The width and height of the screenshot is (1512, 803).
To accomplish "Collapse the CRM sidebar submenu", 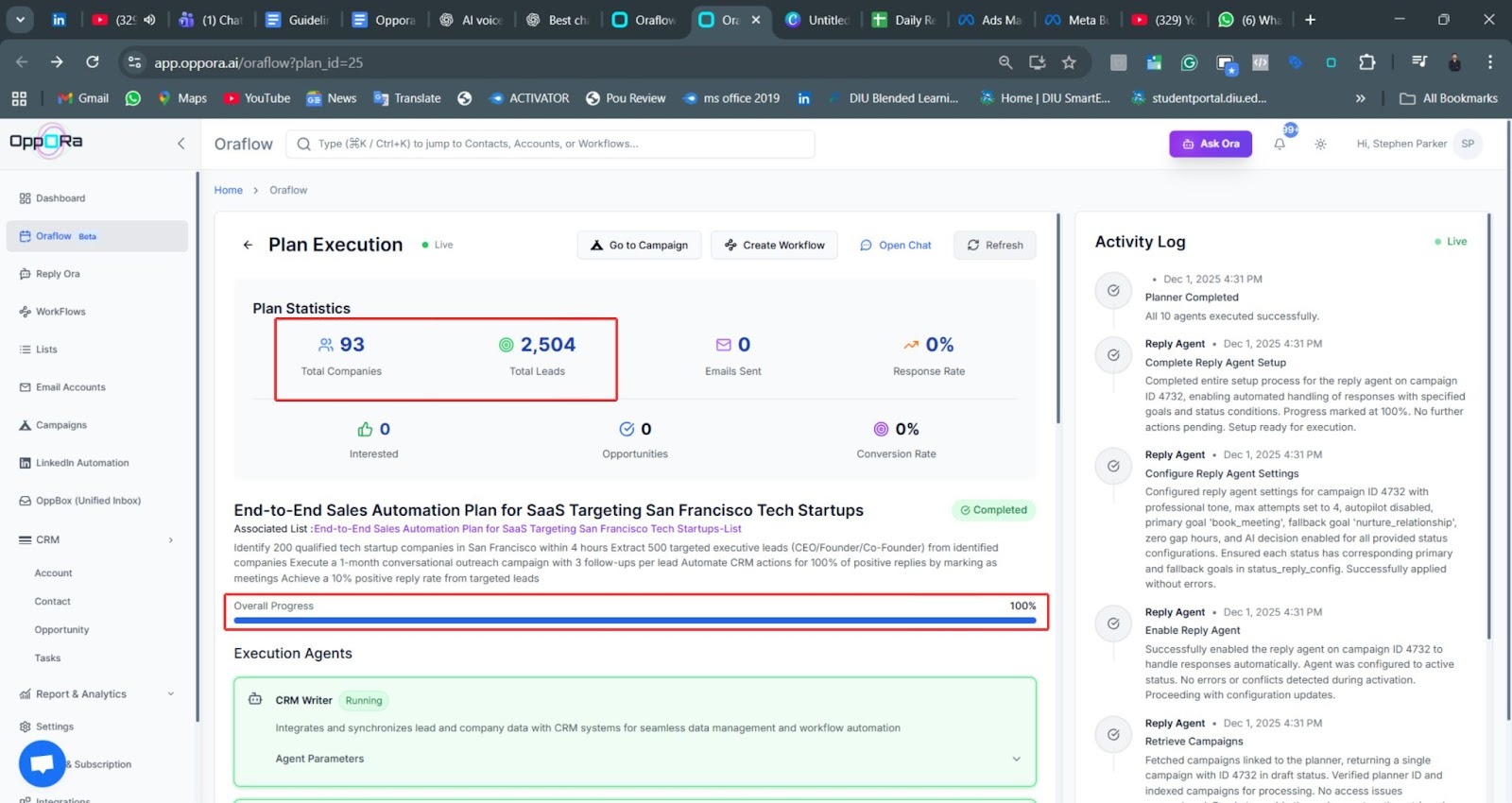I will click(x=171, y=540).
